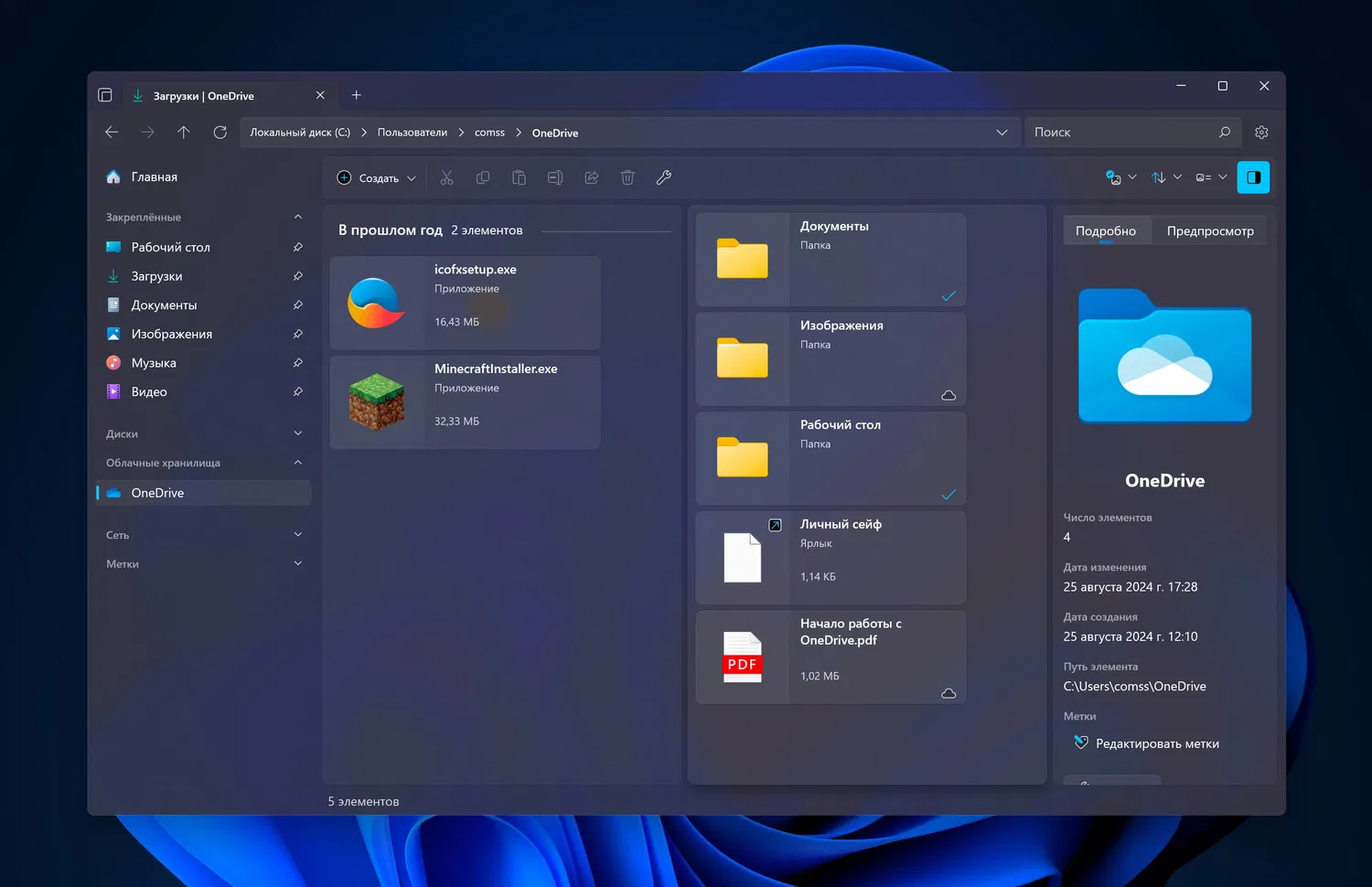Open Files settings via the gear icon

pyautogui.click(x=1261, y=133)
